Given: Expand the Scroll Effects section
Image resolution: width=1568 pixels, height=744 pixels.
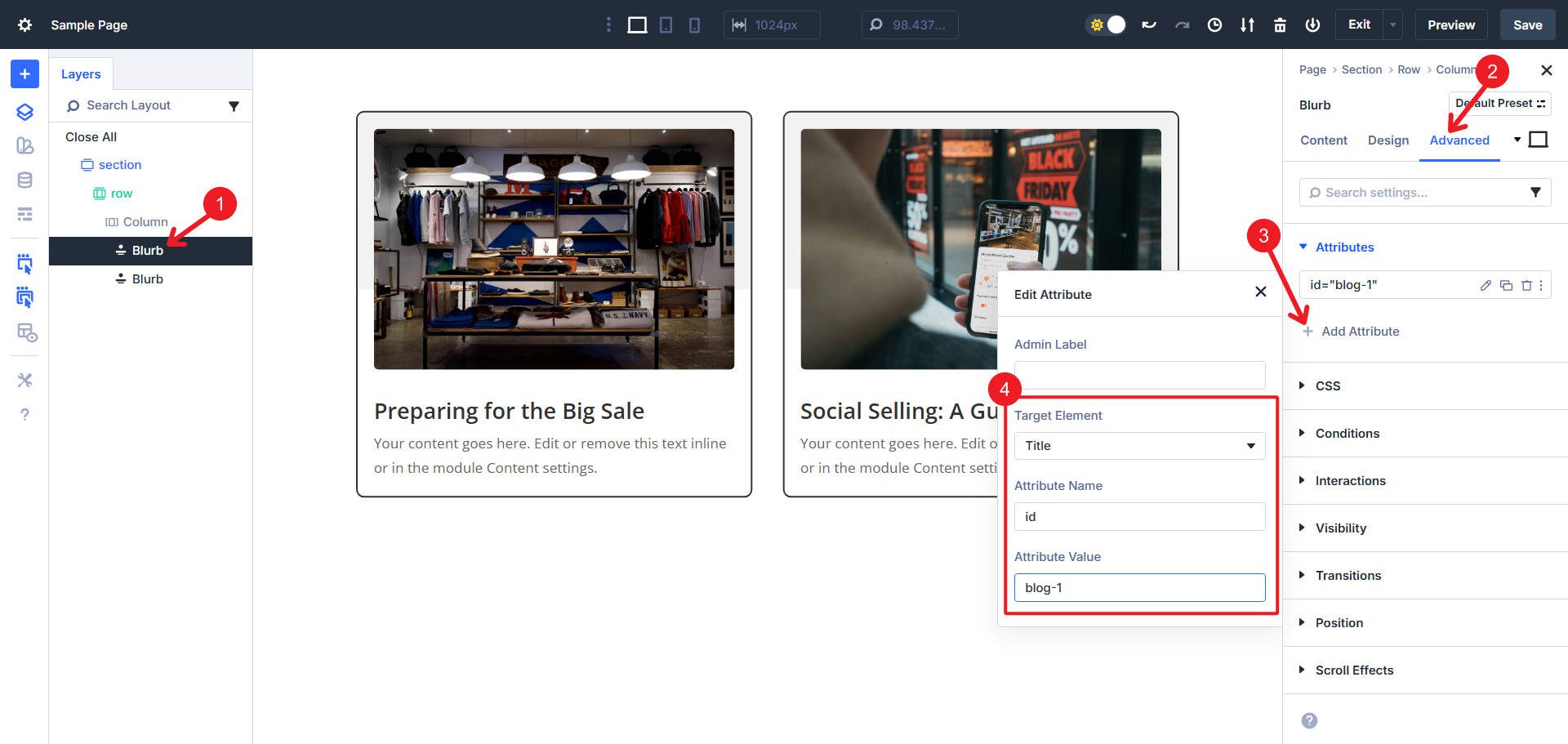Looking at the screenshot, I should (x=1353, y=670).
